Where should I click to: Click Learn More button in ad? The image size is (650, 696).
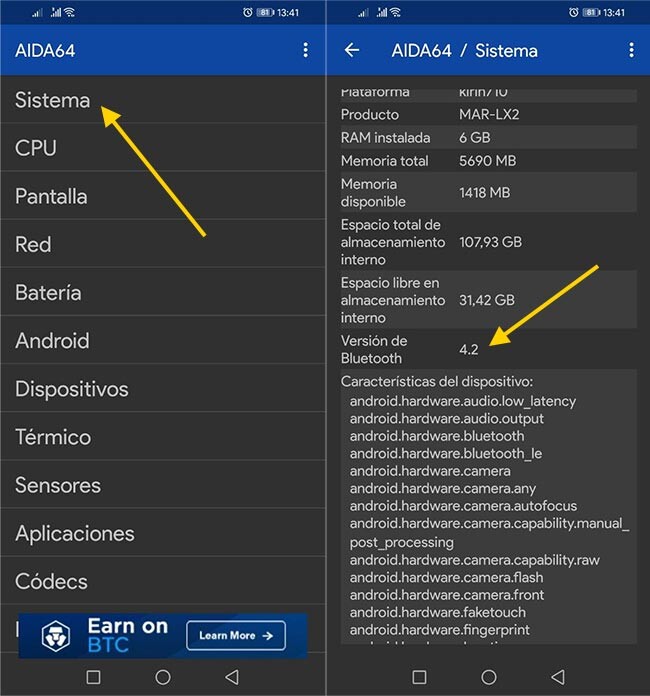tap(236, 636)
